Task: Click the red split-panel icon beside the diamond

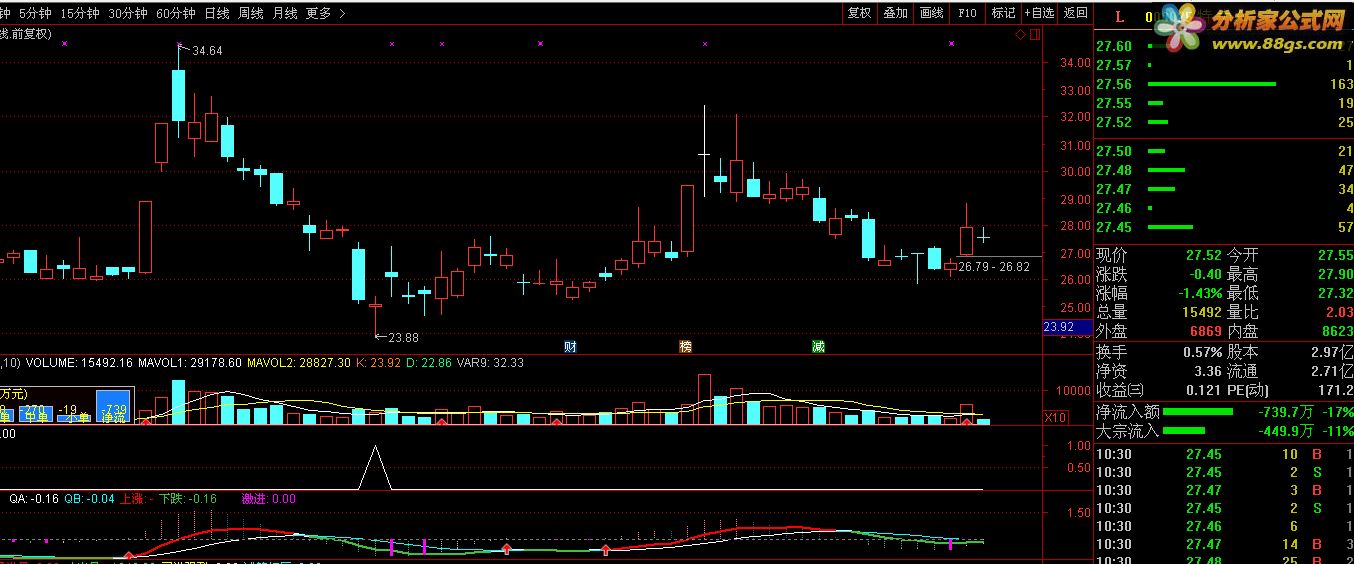Action: pos(1035,35)
